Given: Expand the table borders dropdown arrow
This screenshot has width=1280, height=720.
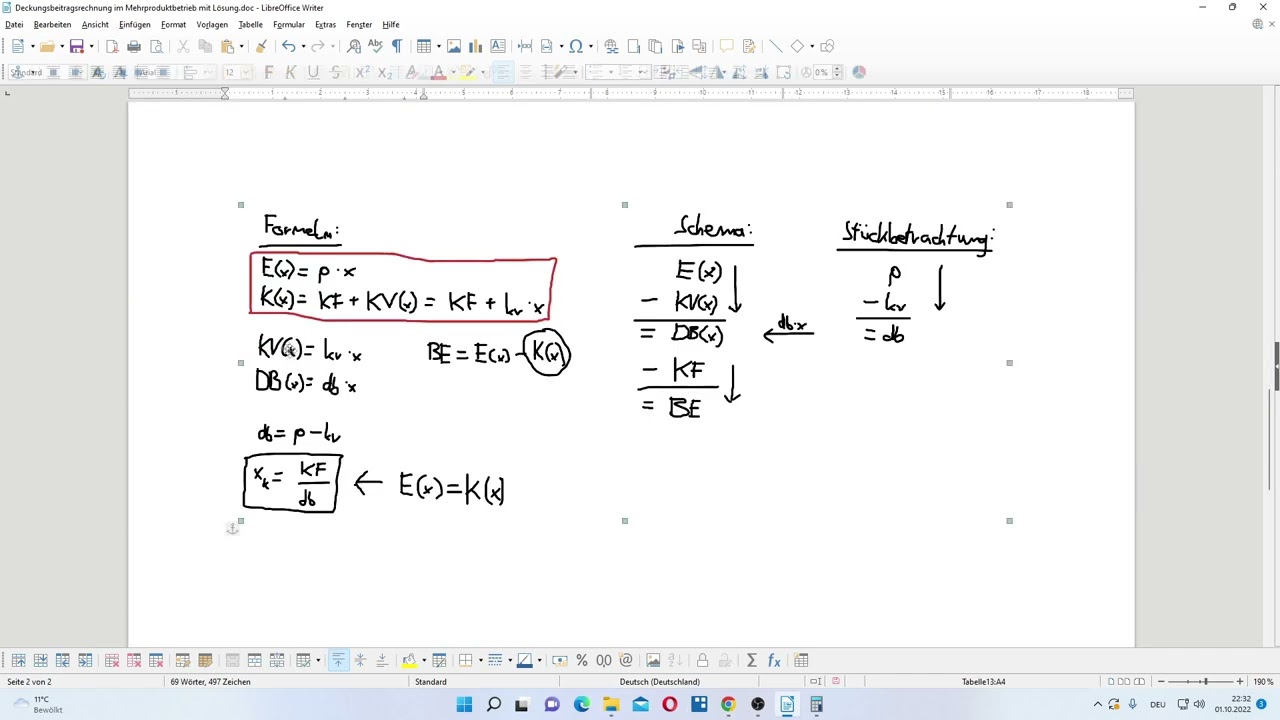Looking at the screenshot, I should point(479,660).
